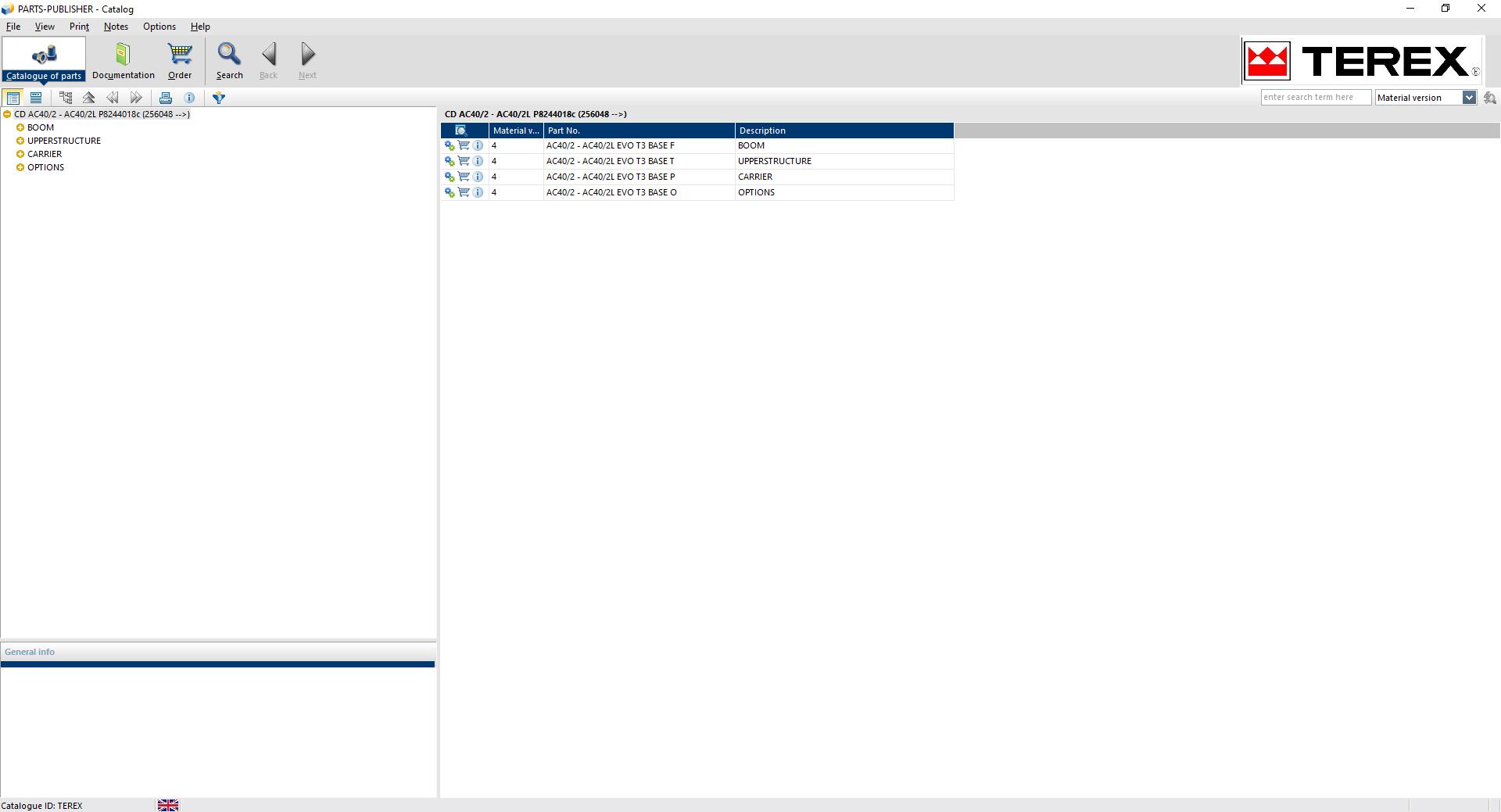Select Catalogue of parts button

point(44,61)
